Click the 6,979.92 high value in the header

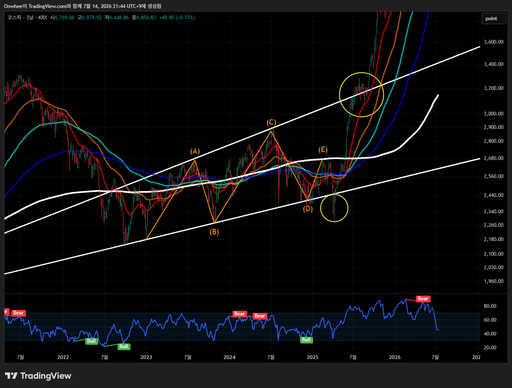point(92,17)
